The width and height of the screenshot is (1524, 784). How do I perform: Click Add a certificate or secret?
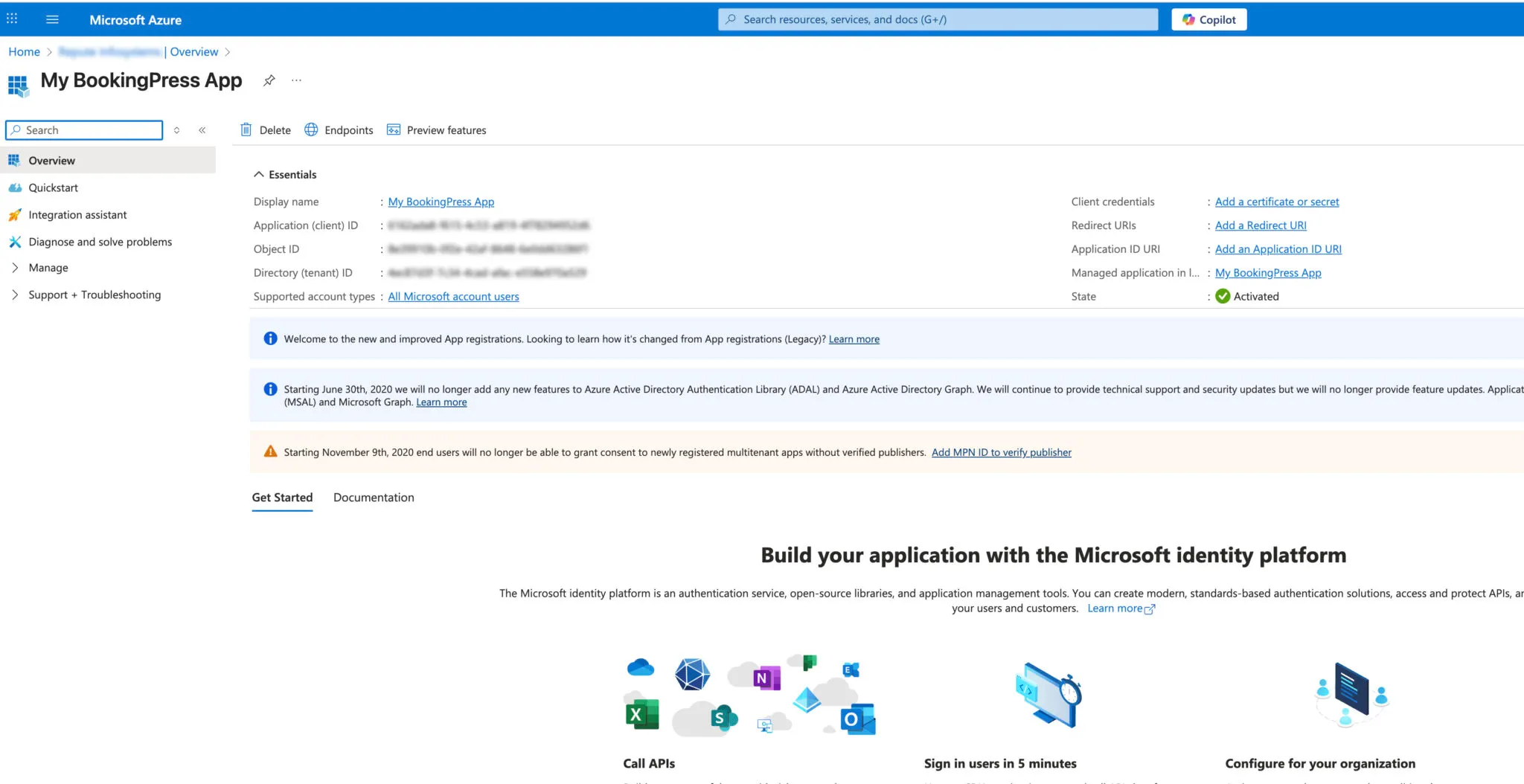point(1277,202)
